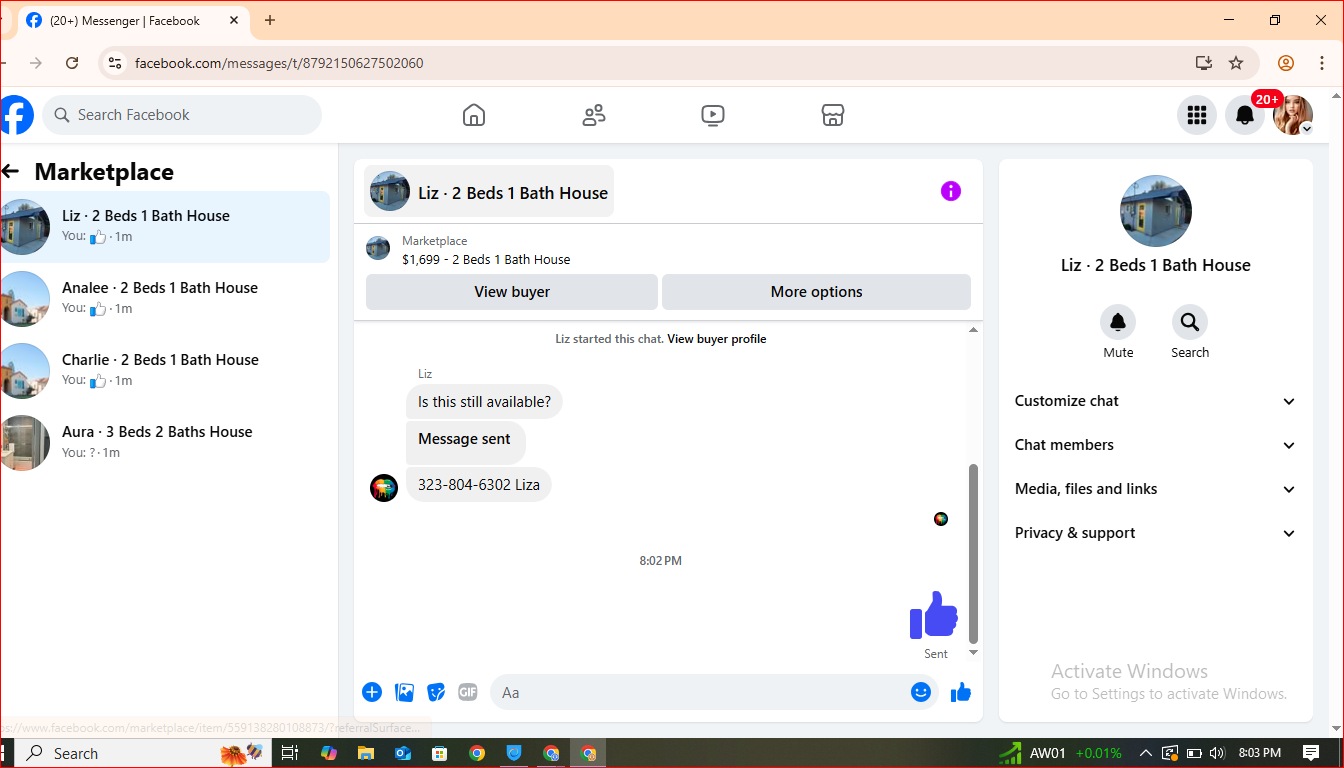The width and height of the screenshot is (1344, 768).
Task: Click the chat scrollbar up arrow
Action: pos(974,331)
